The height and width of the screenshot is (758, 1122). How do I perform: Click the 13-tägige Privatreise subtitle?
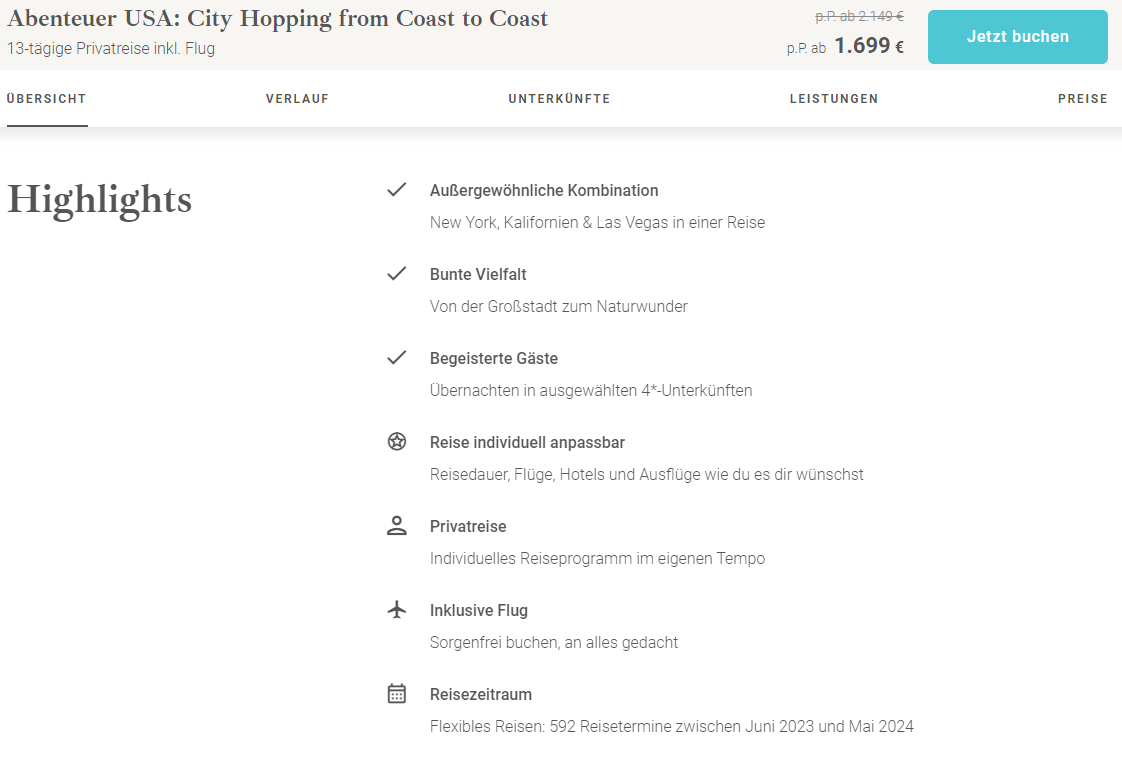[x=111, y=49]
